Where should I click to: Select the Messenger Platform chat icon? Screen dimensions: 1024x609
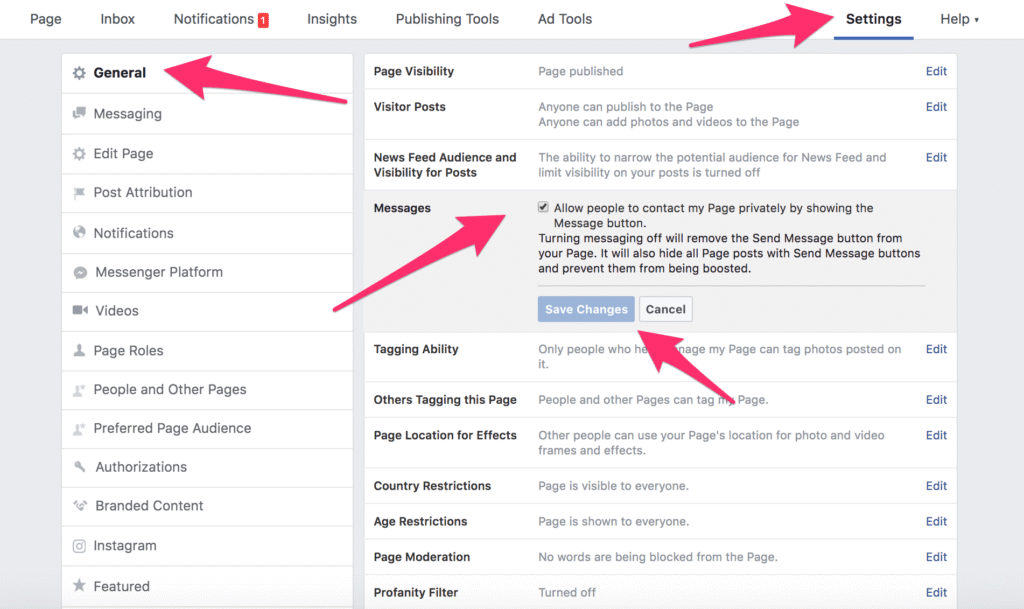[x=78, y=272]
